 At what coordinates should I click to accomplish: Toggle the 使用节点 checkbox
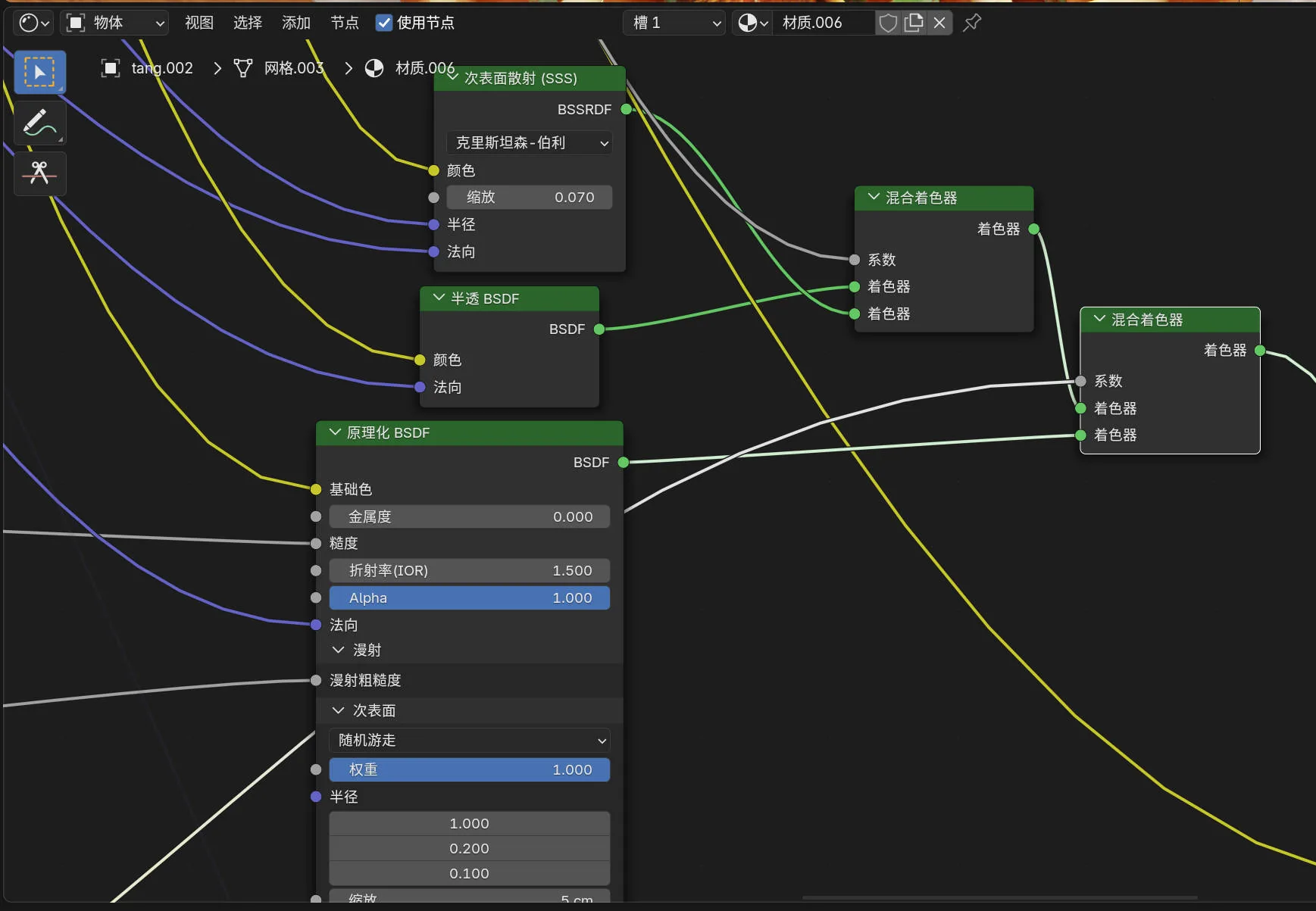(x=384, y=23)
